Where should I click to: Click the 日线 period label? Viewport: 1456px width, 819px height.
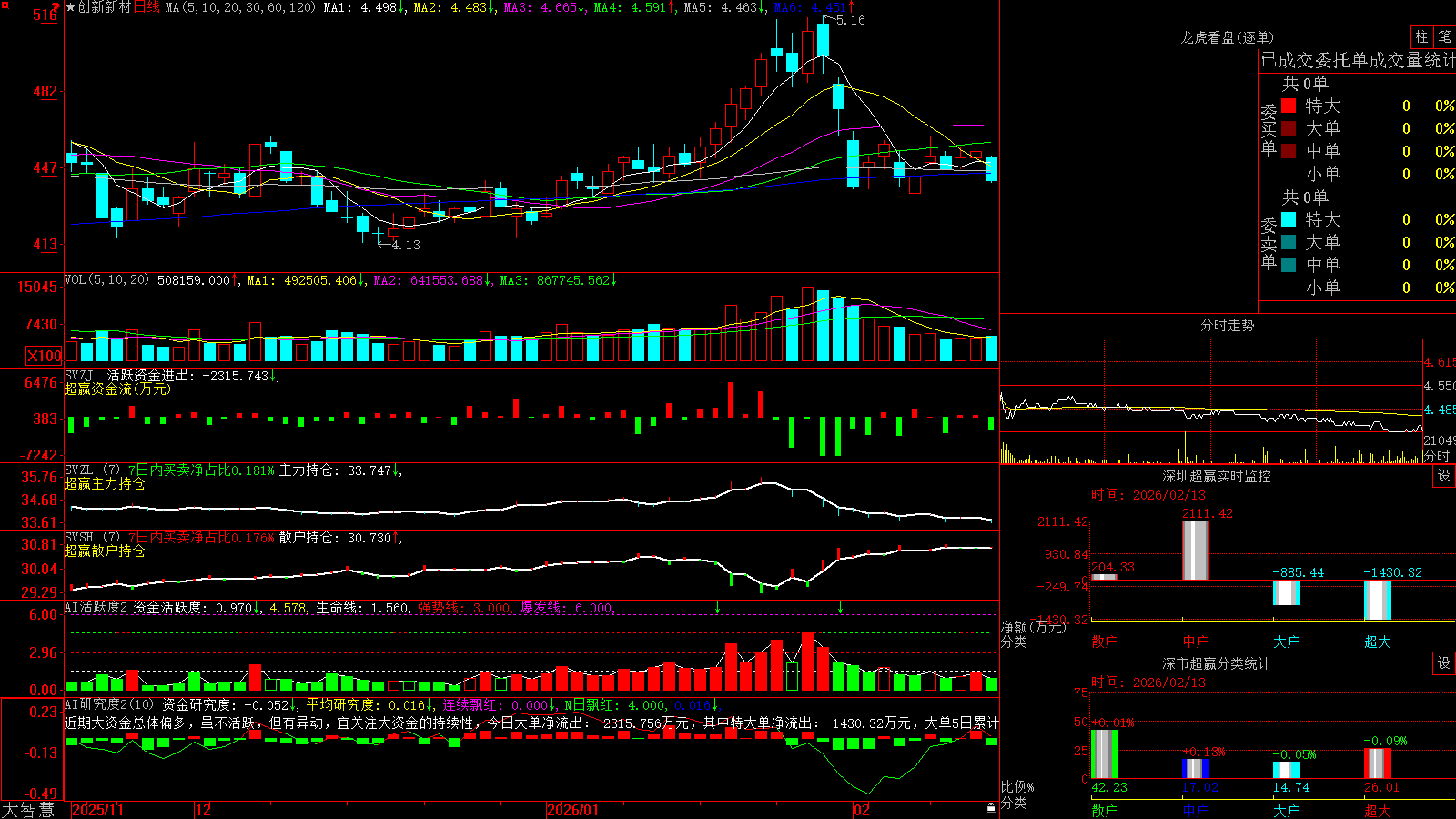(147, 7)
